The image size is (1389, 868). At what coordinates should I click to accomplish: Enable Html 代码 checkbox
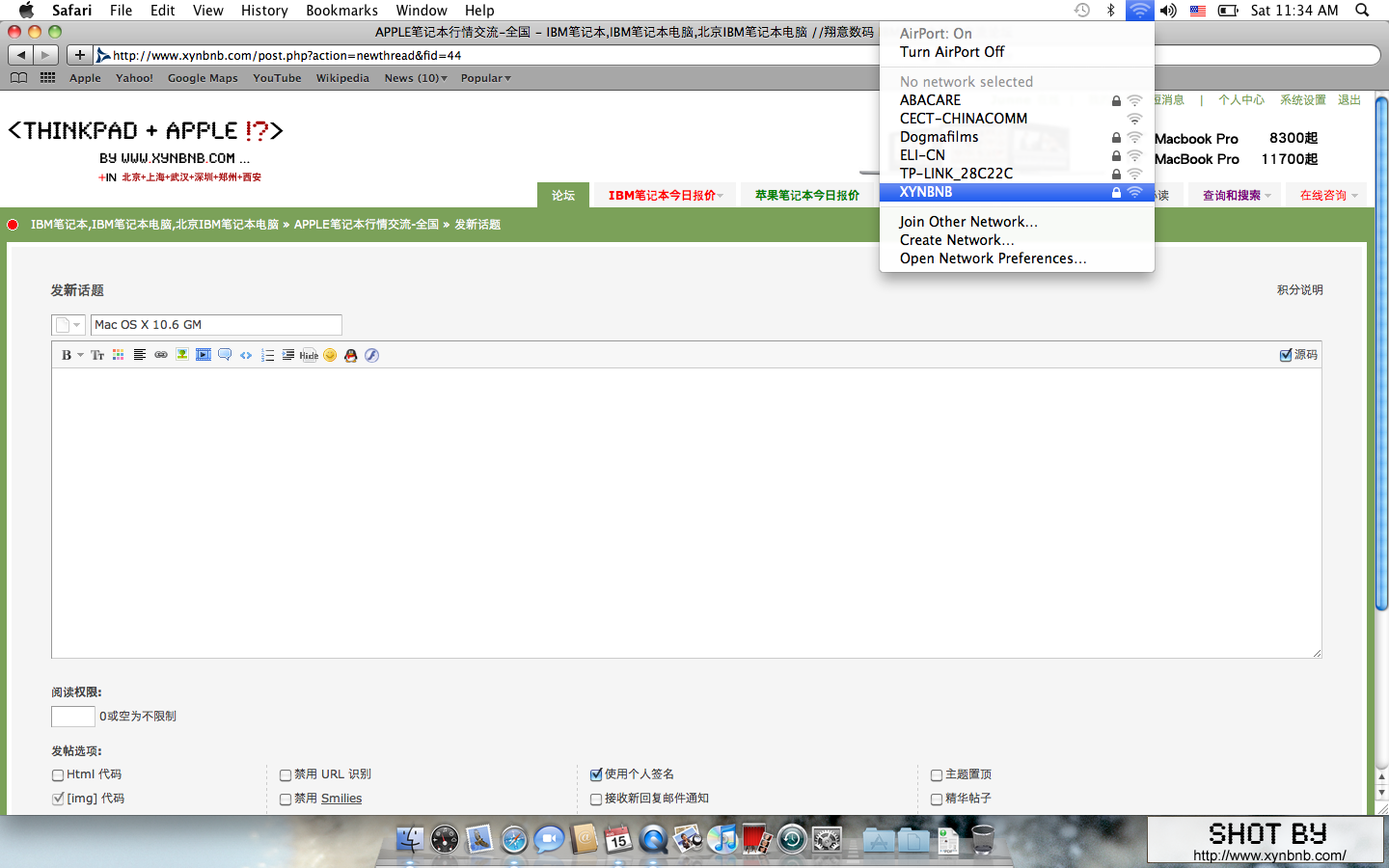point(58,774)
